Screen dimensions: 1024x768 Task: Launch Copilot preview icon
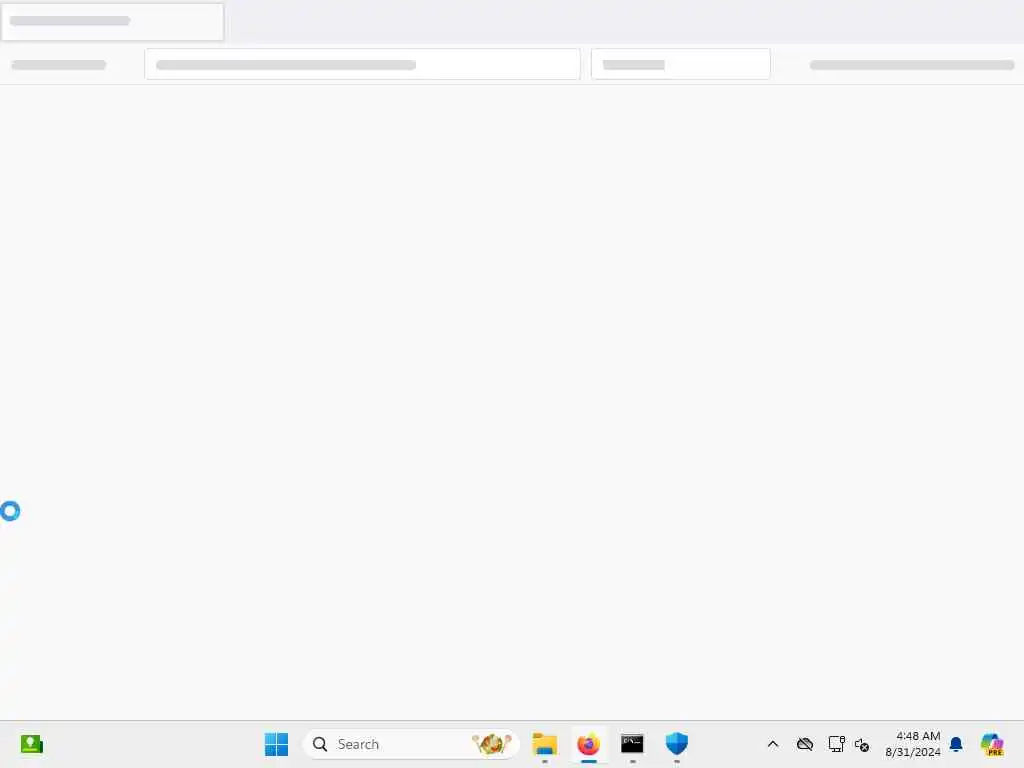[992, 744]
